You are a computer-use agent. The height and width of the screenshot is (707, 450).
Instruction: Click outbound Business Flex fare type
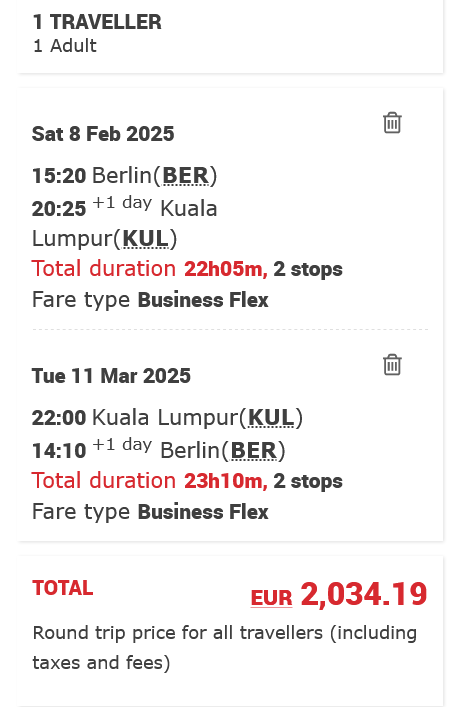(x=203, y=300)
